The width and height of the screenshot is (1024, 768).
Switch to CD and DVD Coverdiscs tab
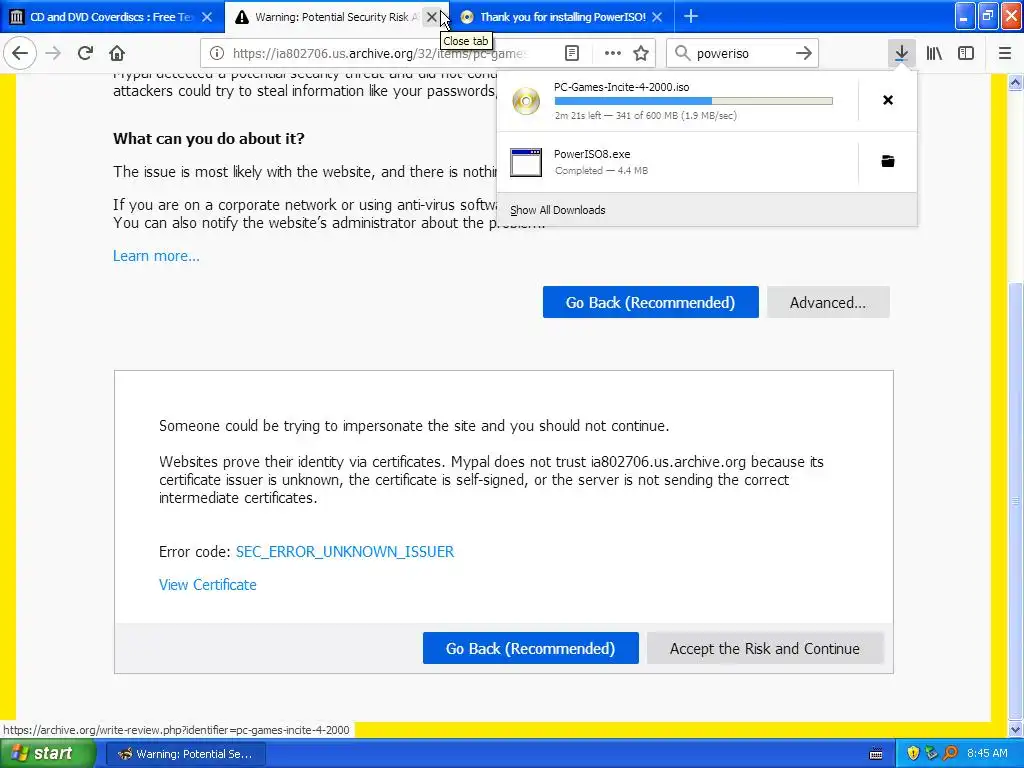click(x=111, y=17)
